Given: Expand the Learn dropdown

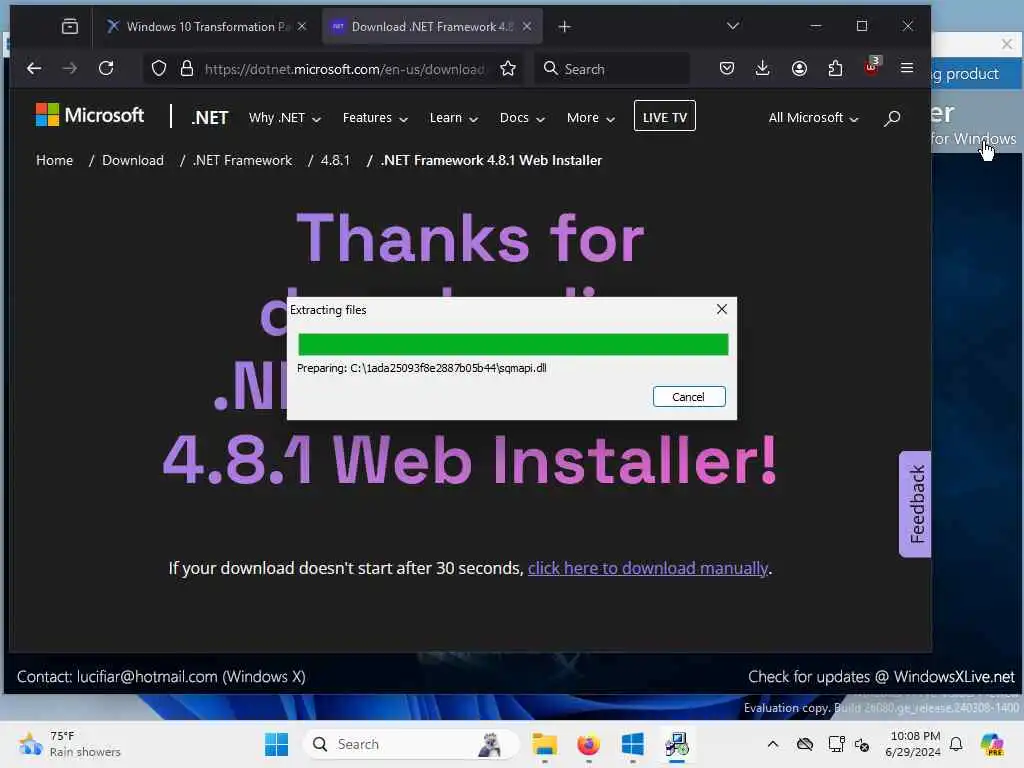Looking at the screenshot, I should (x=453, y=118).
